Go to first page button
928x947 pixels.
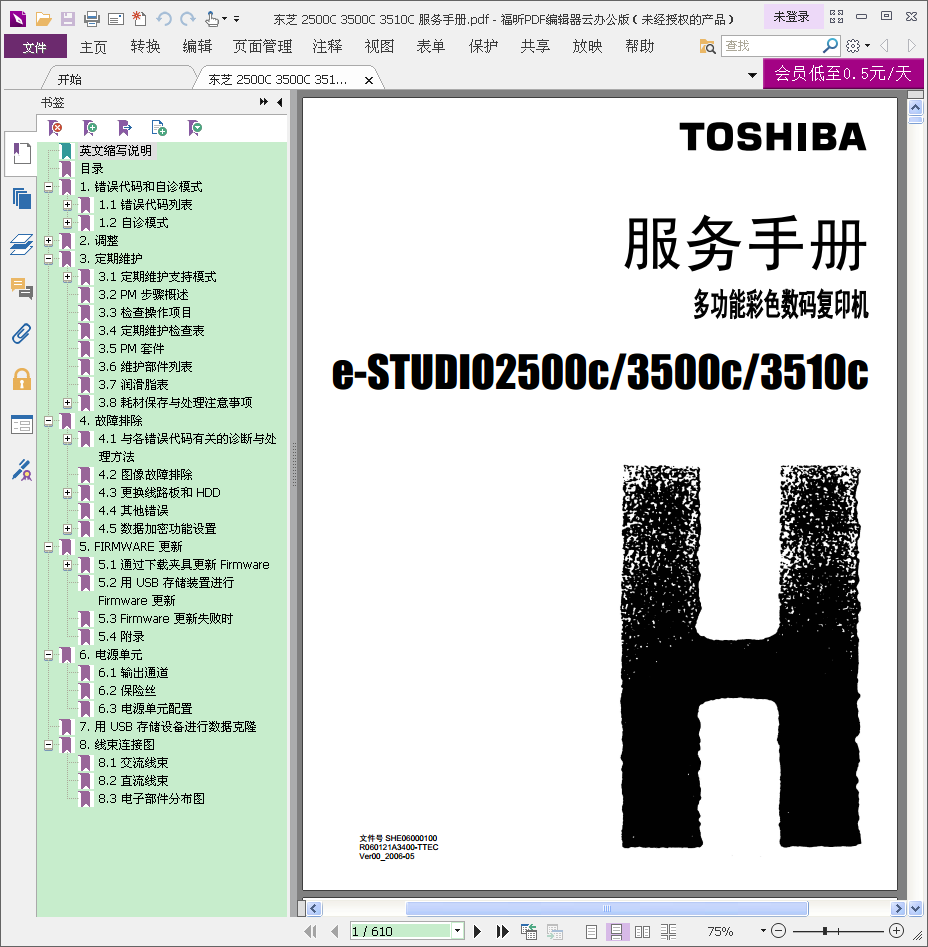pos(310,931)
